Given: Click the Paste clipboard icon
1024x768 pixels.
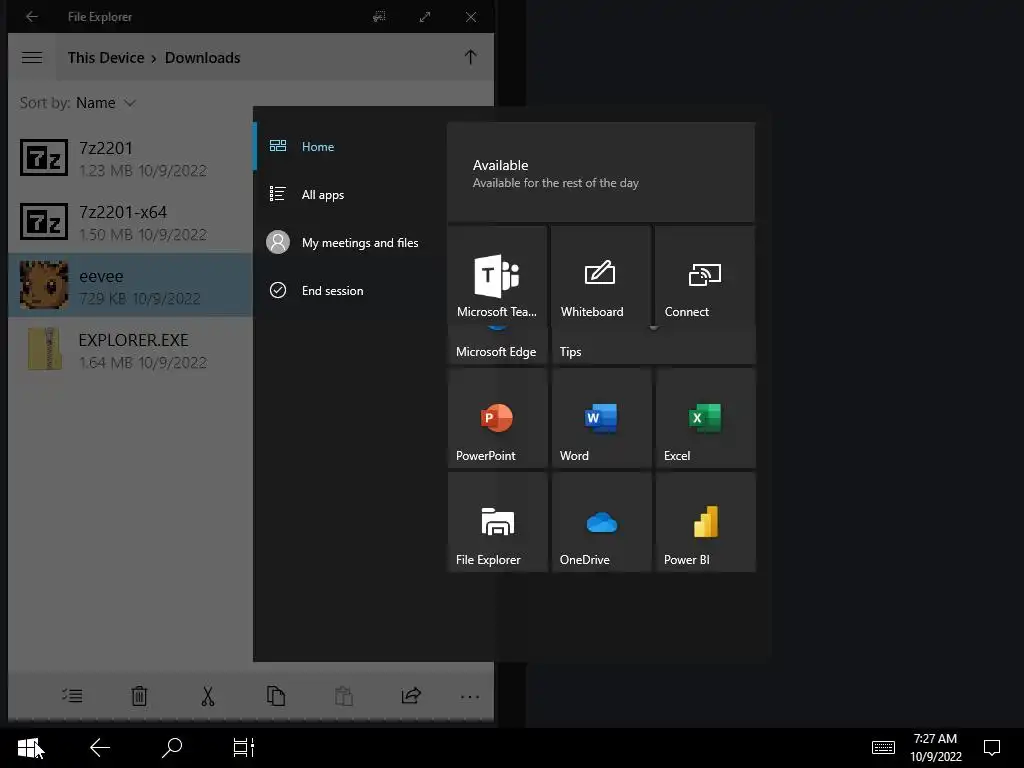Looking at the screenshot, I should (344, 696).
